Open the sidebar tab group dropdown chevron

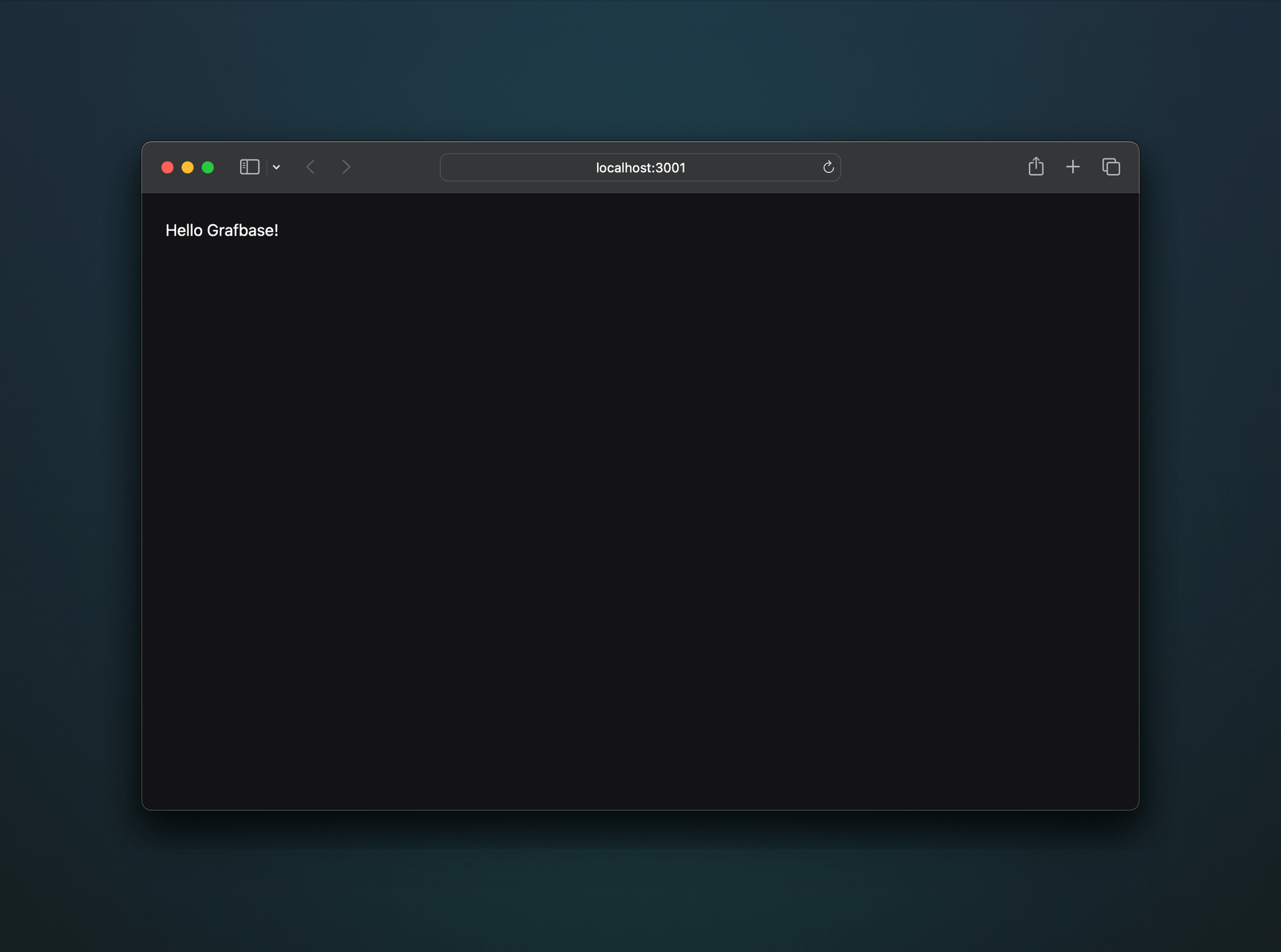(x=276, y=167)
